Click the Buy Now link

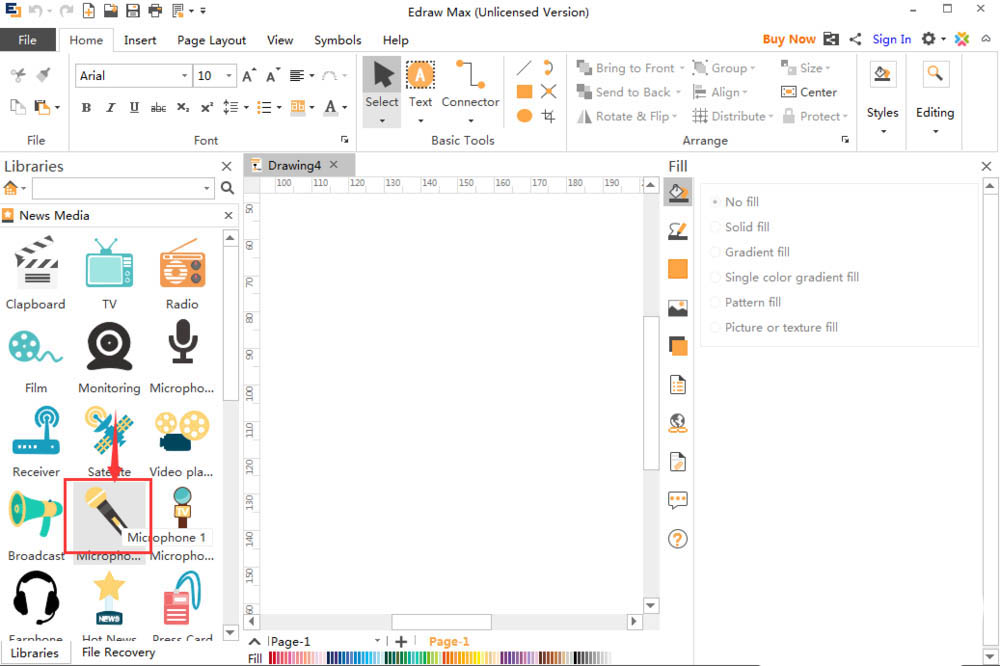coord(788,39)
